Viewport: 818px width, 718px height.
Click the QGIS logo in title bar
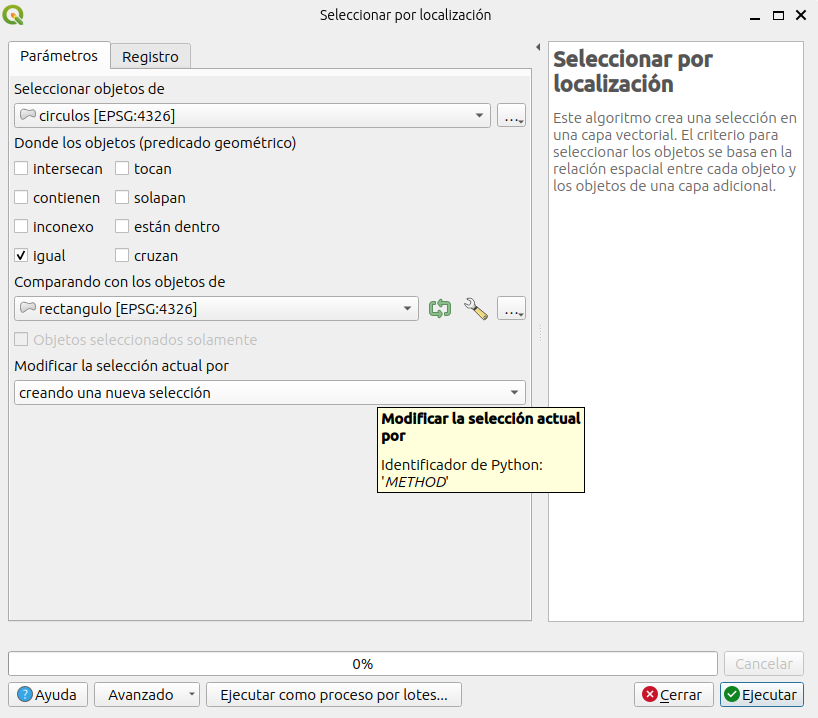(15, 15)
